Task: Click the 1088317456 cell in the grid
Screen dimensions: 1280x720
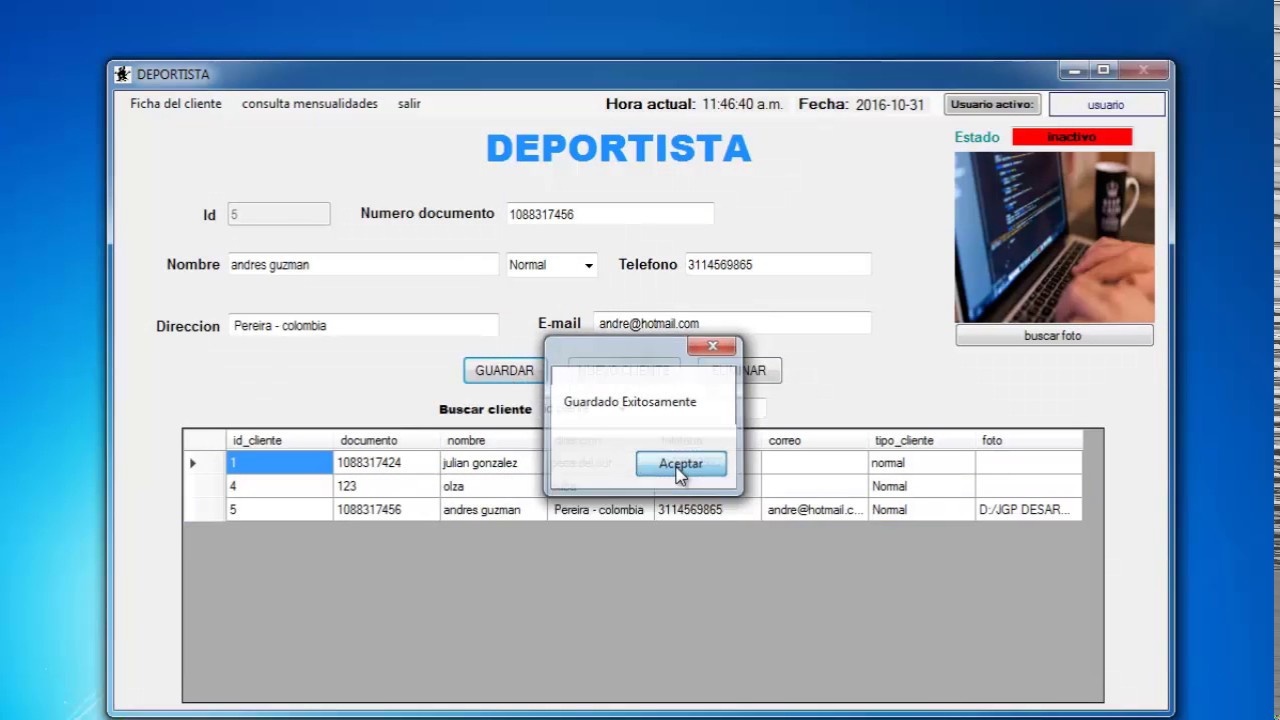Action: tap(387, 510)
